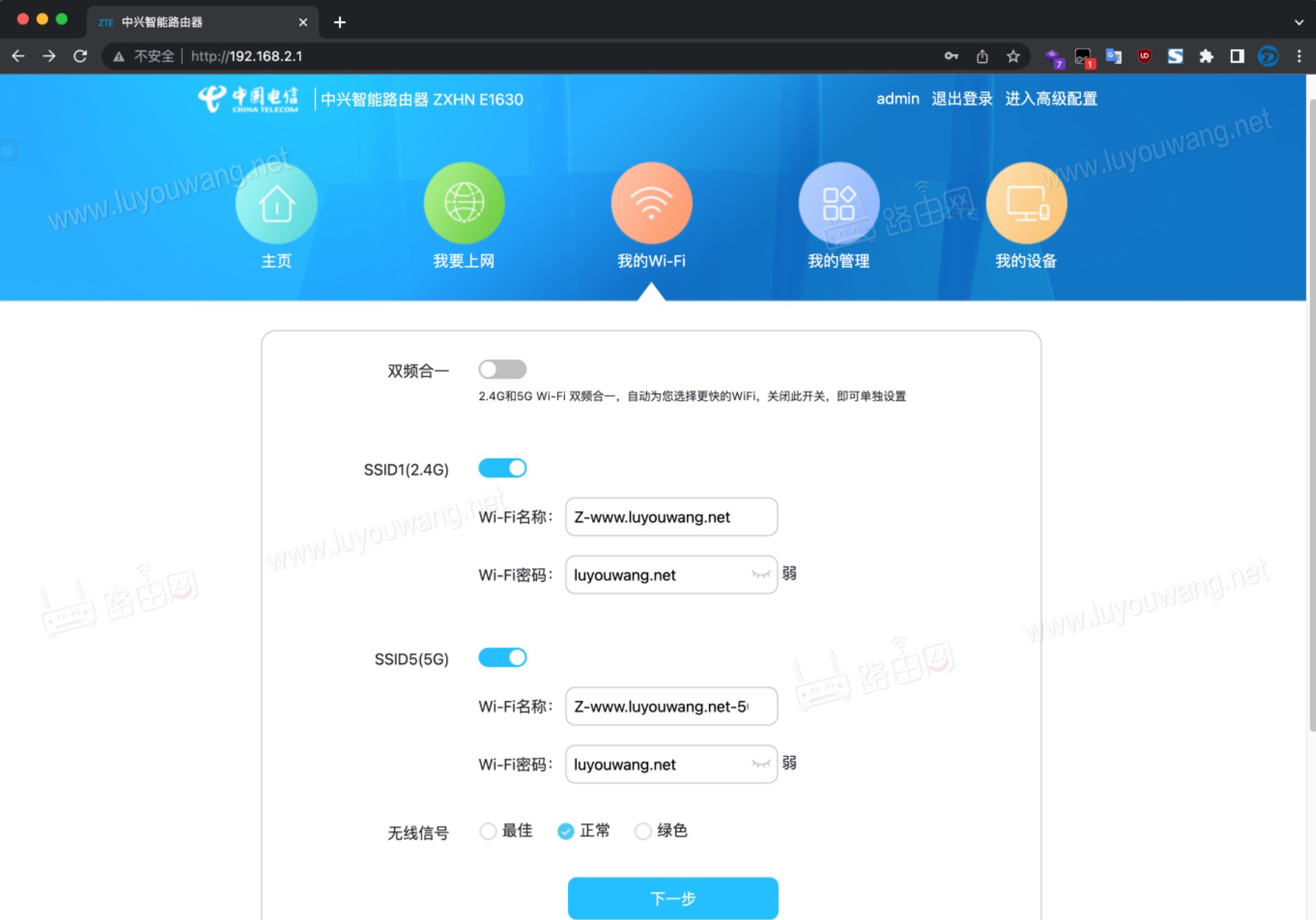The image size is (1316, 920).
Task: Select the 绿色 wireless signal option
Action: click(642, 831)
